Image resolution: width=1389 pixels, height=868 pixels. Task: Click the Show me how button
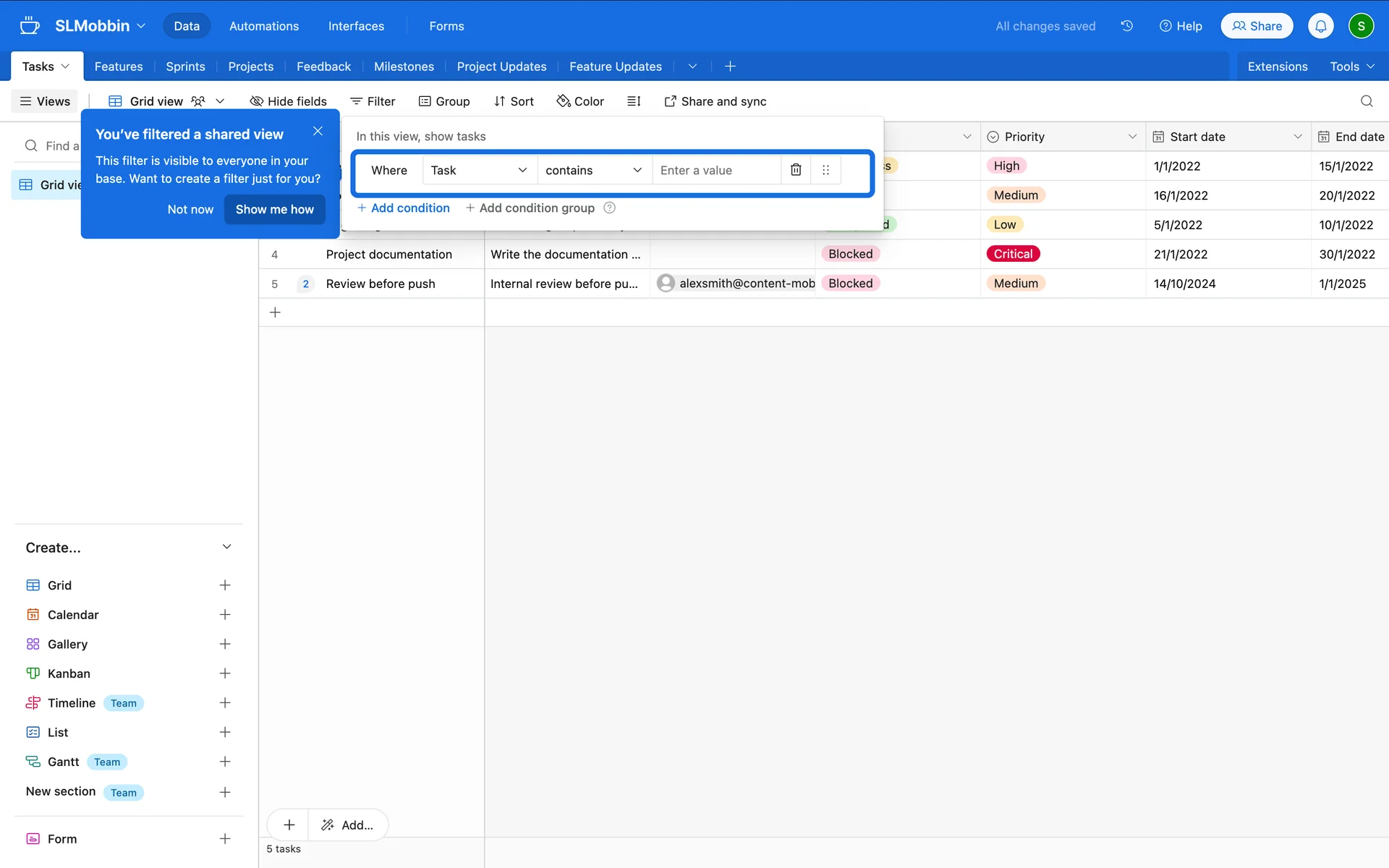(x=274, y=209)
